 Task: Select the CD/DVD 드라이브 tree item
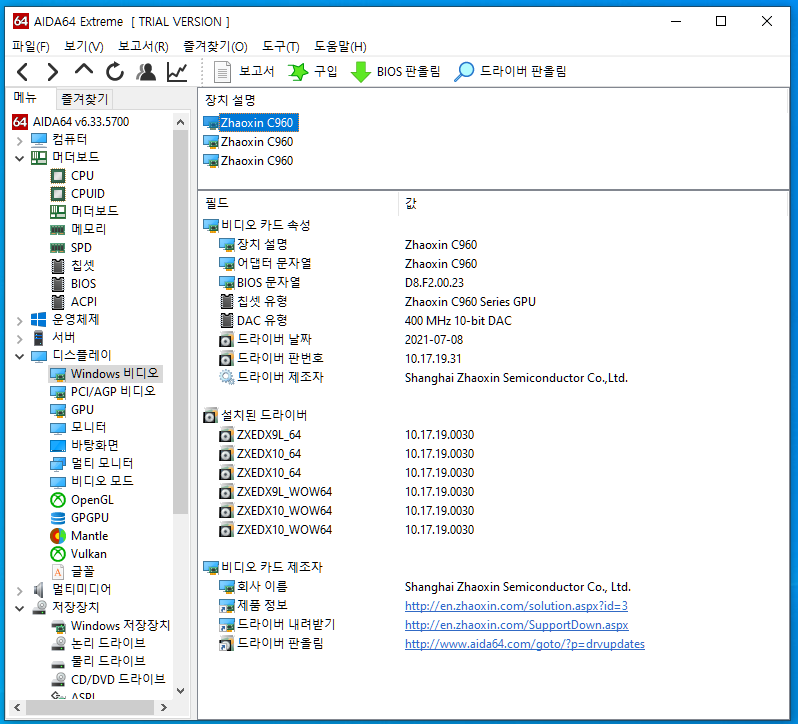tap(108, 680)
